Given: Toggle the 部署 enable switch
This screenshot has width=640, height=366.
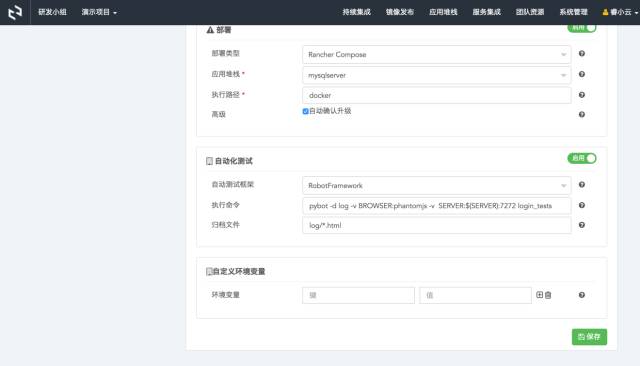Looking at the screenshot, I should [x=582, y=28].
